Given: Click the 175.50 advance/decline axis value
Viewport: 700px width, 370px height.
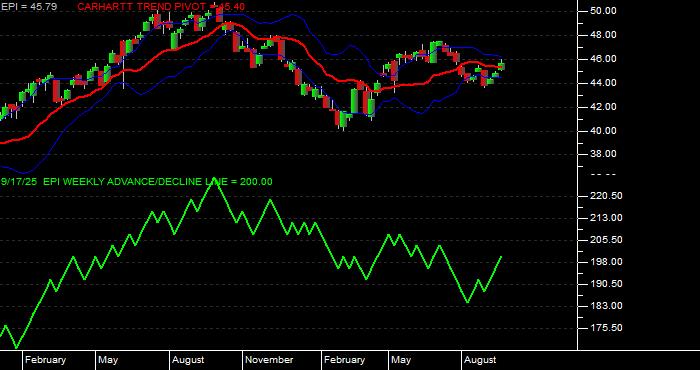Looking at the screenshot, I should tap(606, 328).
